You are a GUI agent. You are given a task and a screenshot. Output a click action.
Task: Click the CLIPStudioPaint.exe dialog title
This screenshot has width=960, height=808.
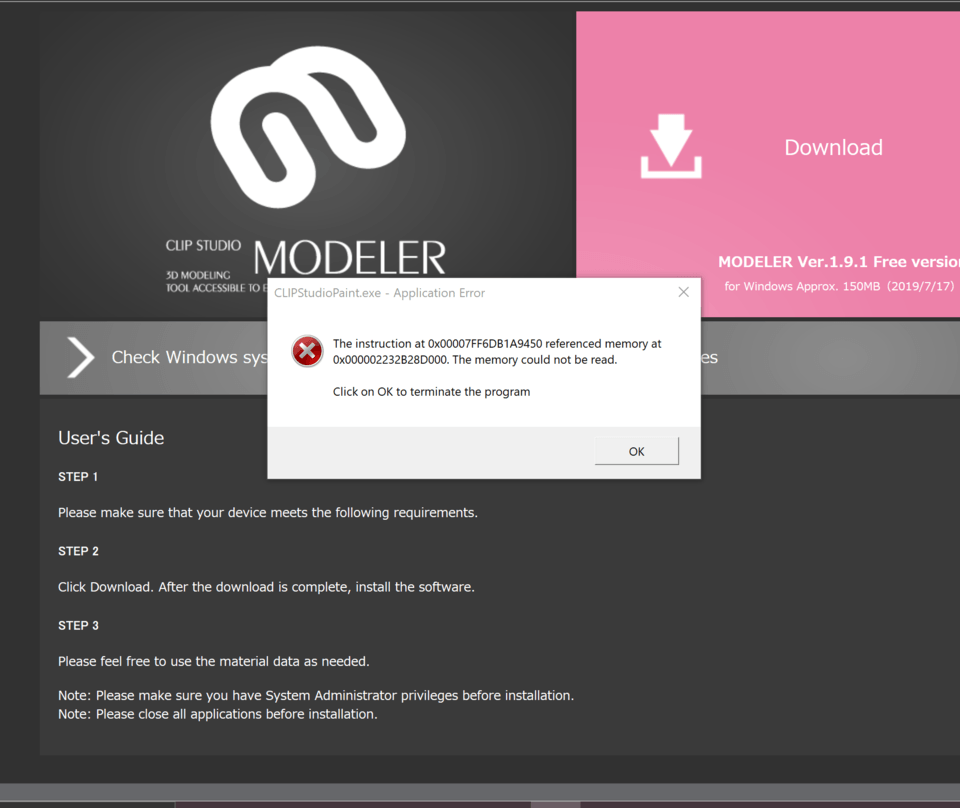point(380,293)
